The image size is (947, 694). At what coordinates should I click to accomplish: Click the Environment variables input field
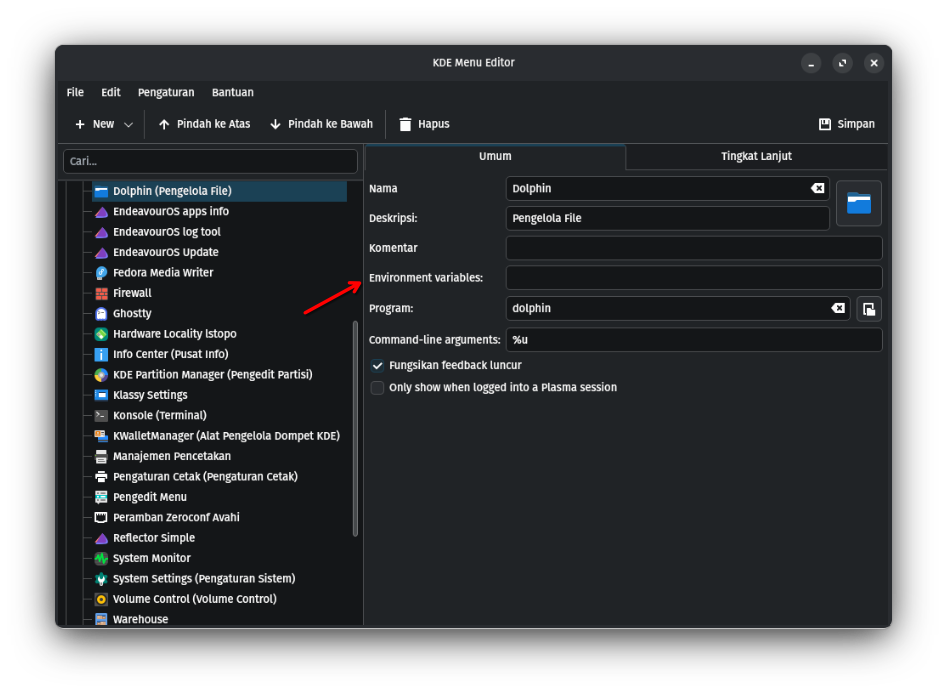694,278
